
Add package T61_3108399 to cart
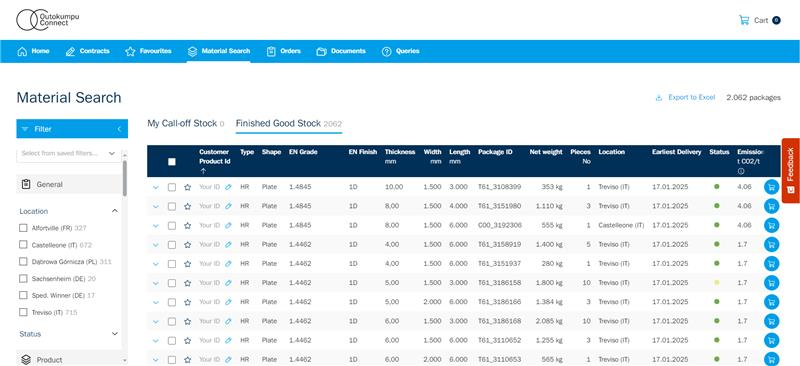pos(771,187)
